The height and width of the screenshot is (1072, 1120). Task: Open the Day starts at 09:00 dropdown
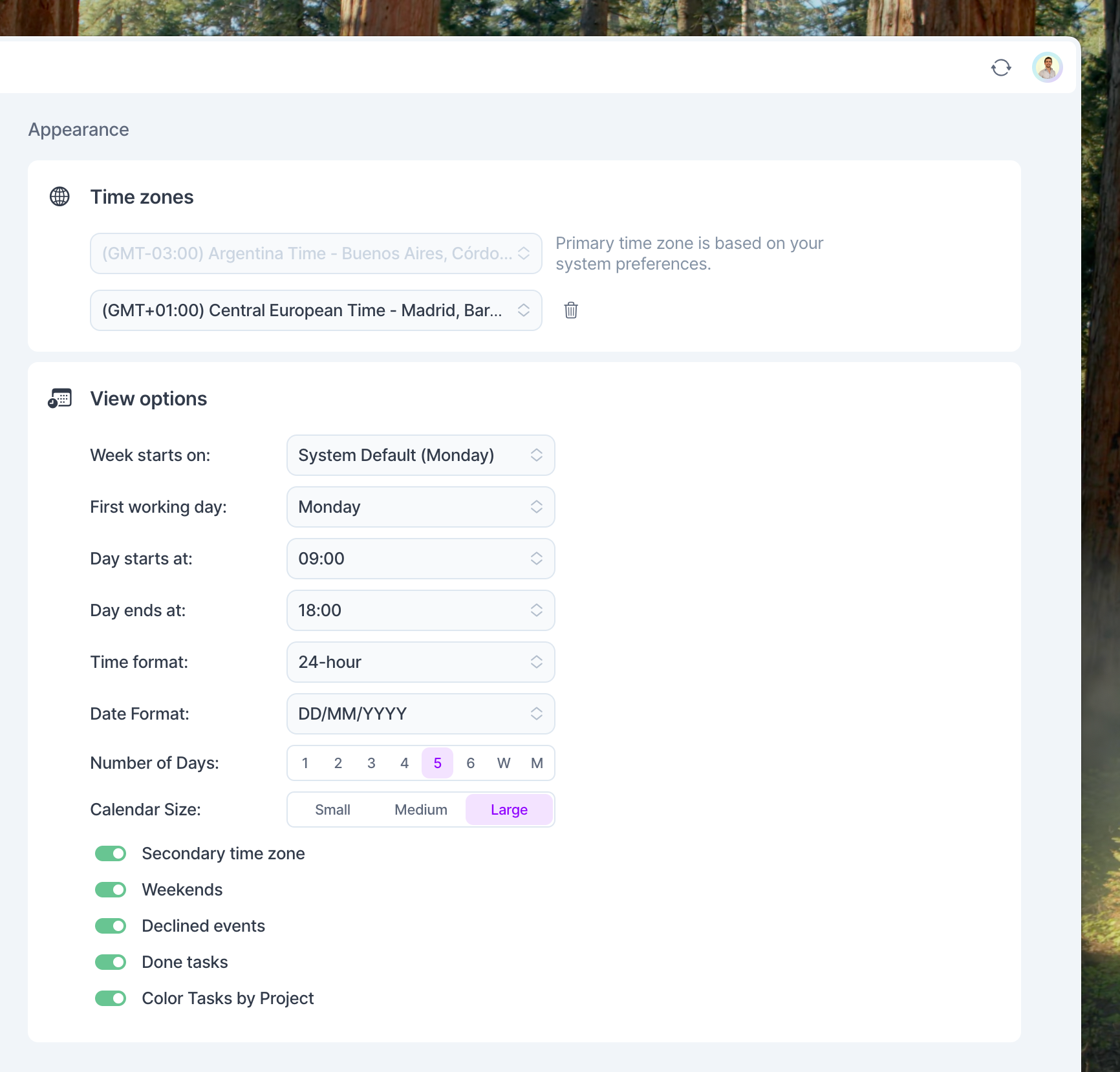(421, 559)
